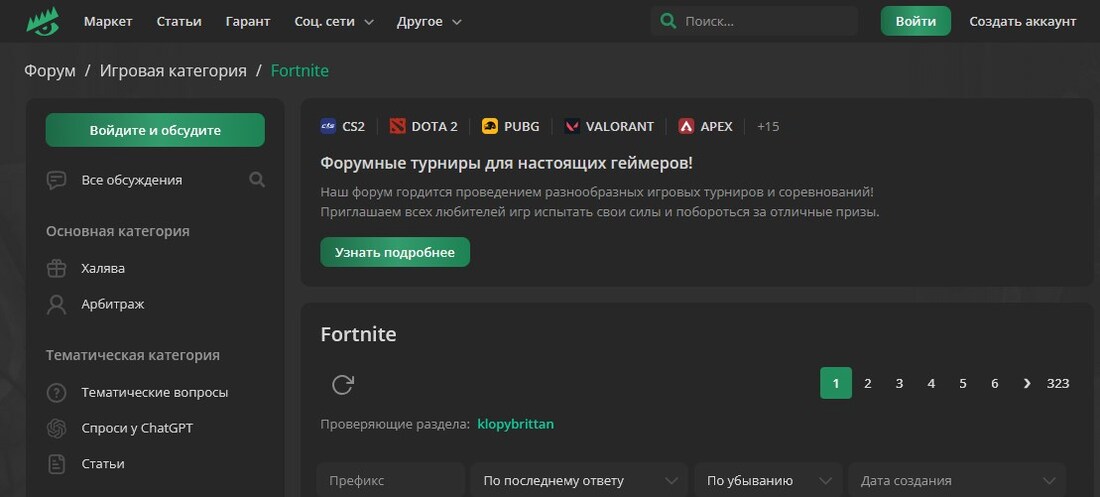Refresh the Fortnite thread list

tap(342, 384)
